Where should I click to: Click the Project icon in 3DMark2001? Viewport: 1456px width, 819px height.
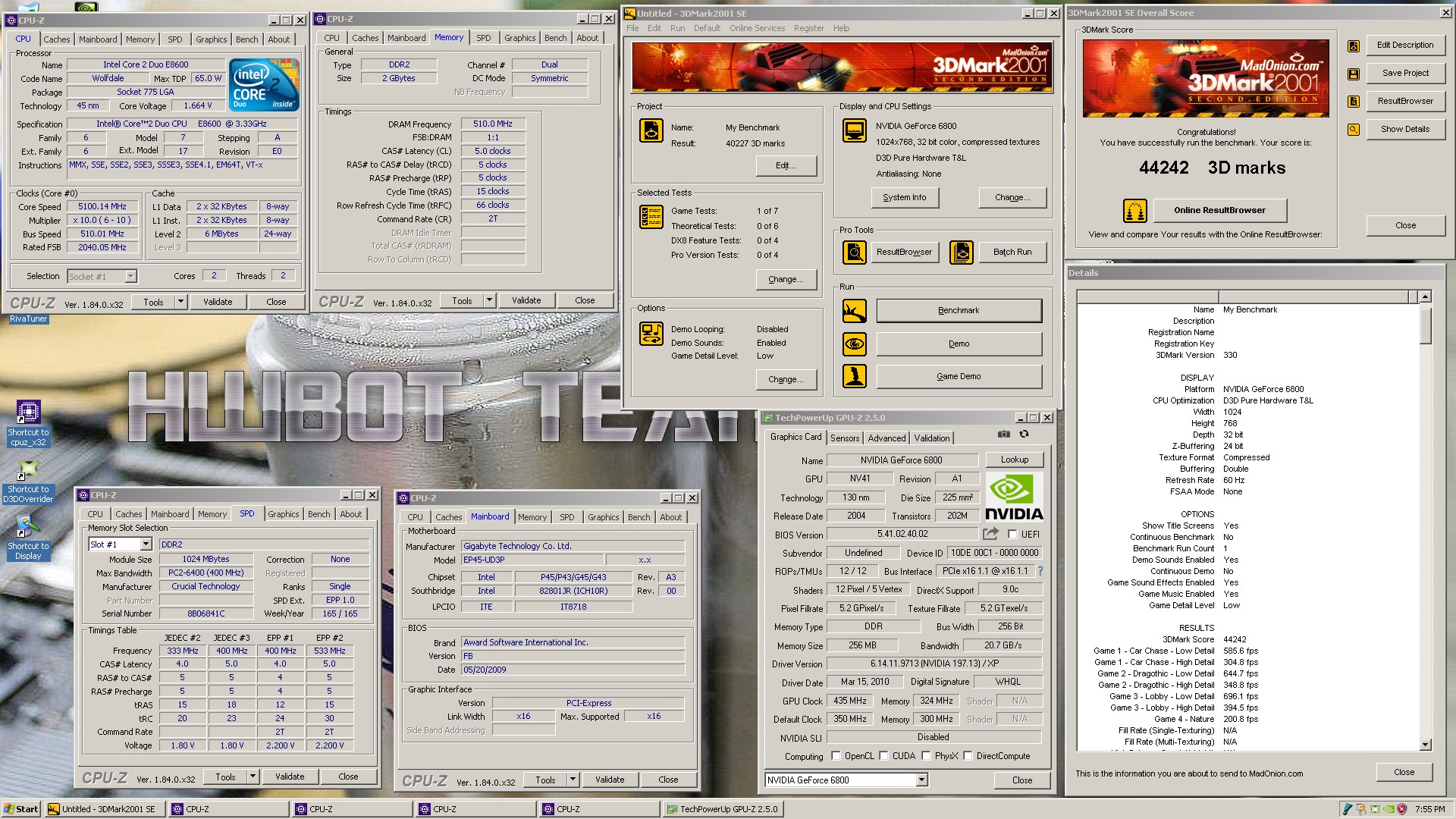click(651, 131)
